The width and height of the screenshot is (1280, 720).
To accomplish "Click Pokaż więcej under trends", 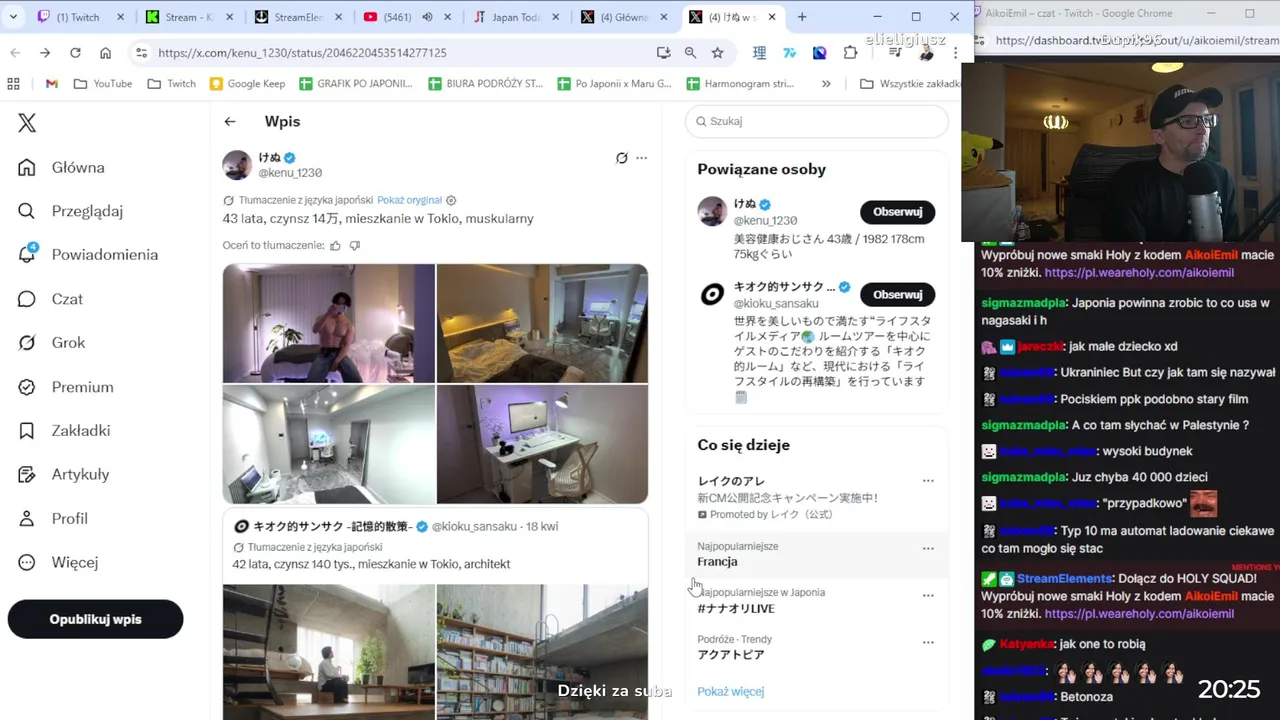I will (730, 691).
